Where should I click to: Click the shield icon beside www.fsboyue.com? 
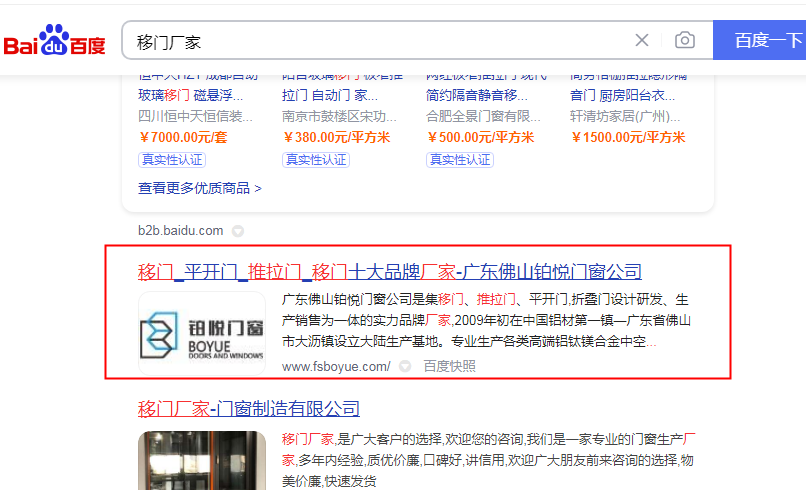[x=405, y=367]
